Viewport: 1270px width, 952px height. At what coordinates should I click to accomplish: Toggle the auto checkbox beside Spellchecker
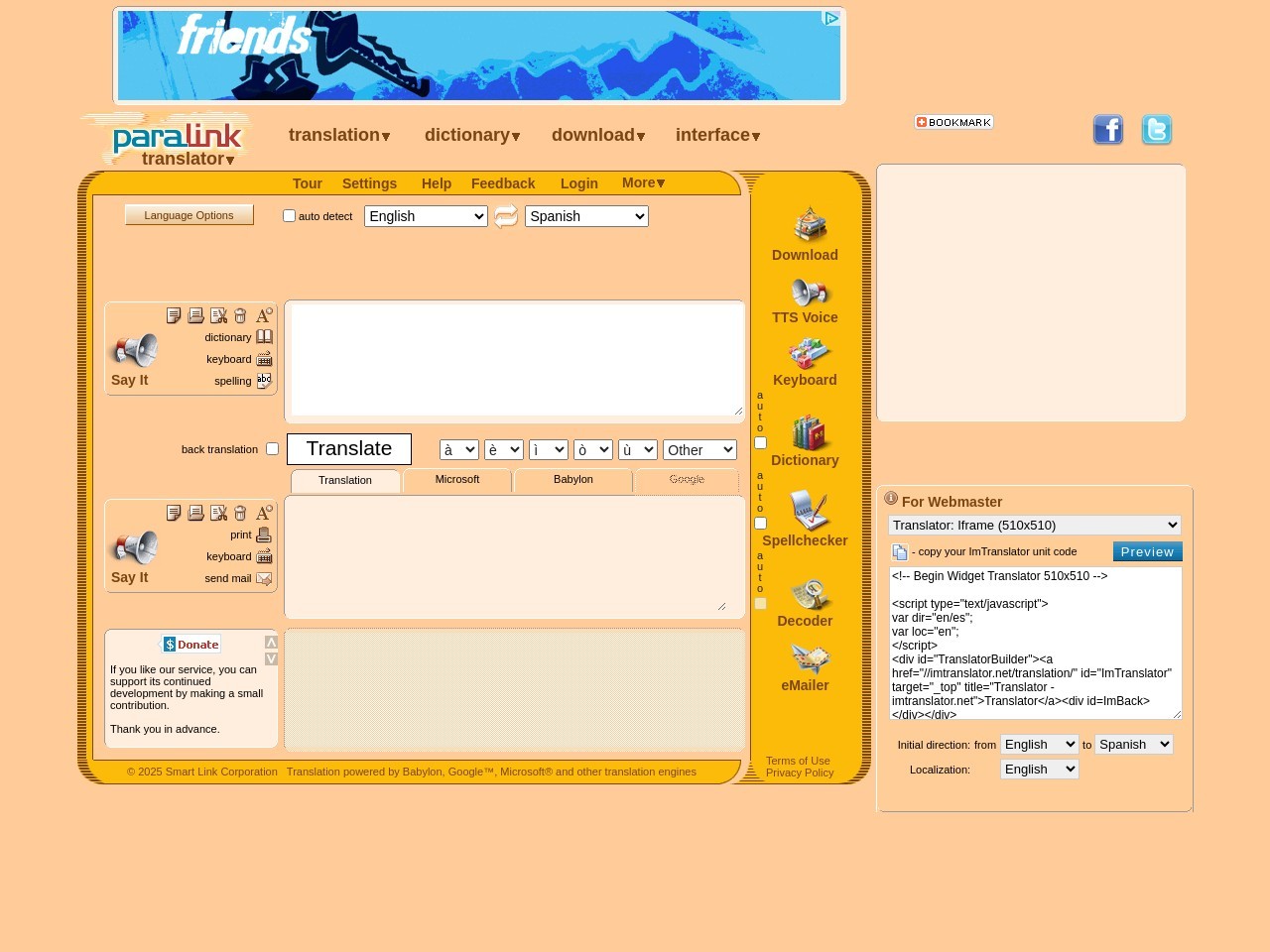[x=761, y=524]
